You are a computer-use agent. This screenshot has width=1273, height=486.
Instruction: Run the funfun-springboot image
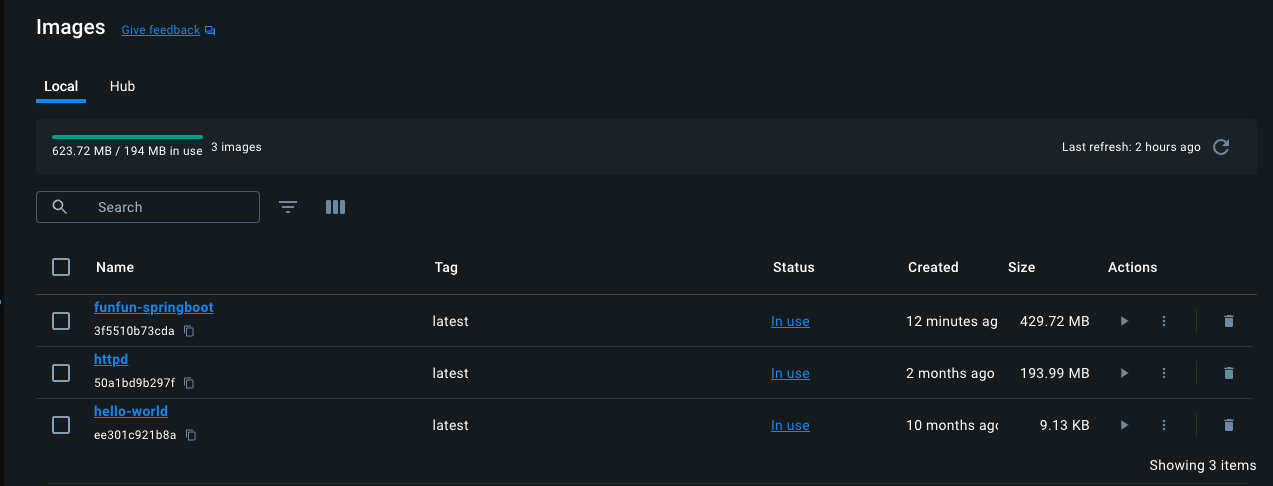[1124, 321]
